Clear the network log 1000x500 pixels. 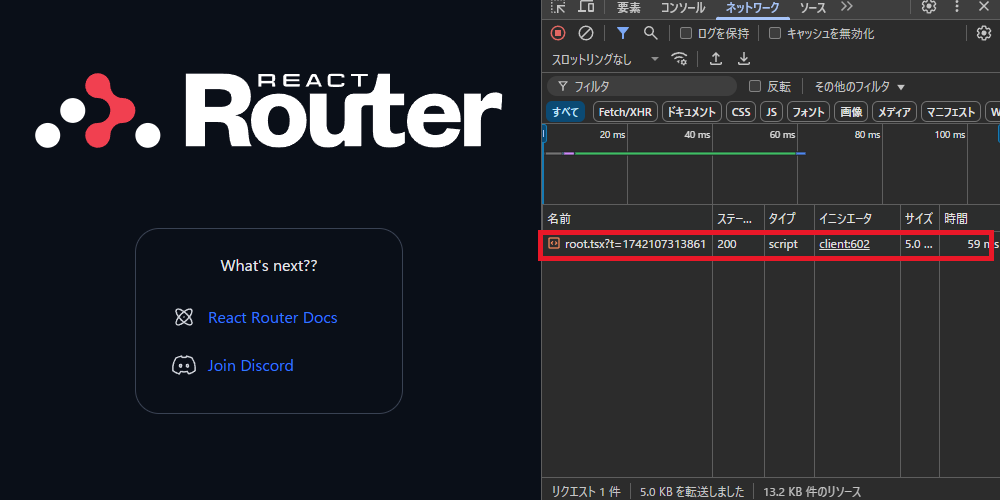585,33
